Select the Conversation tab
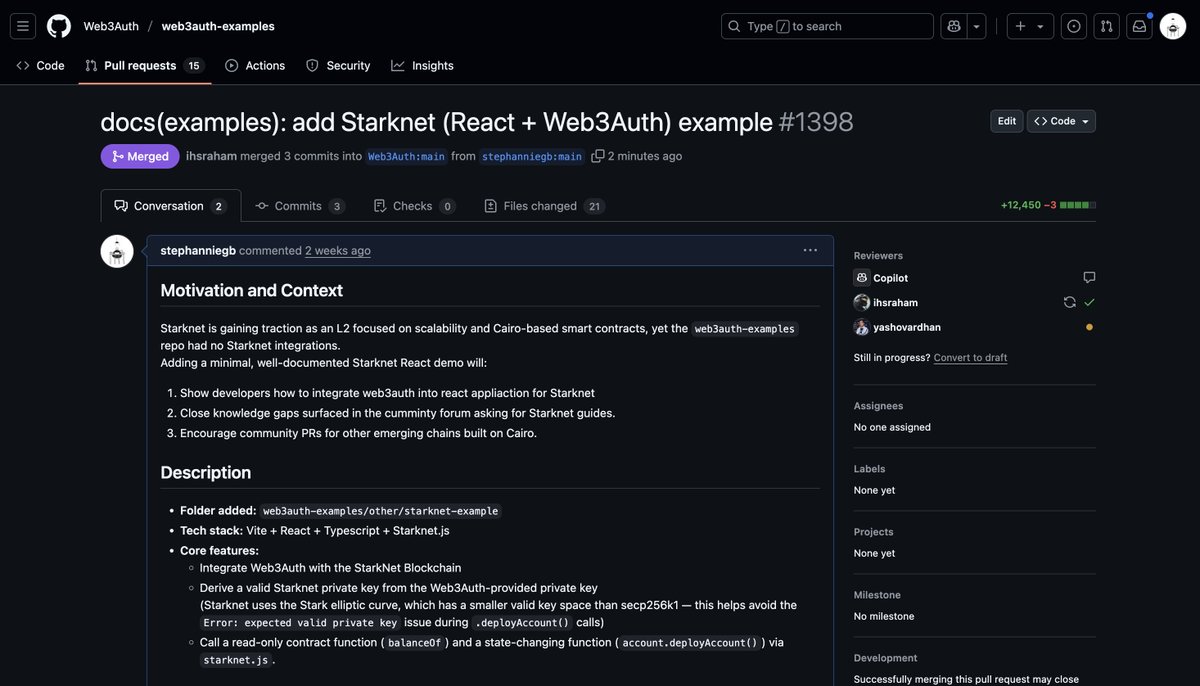Viewport: 1200px width, 686px height. 171,206
